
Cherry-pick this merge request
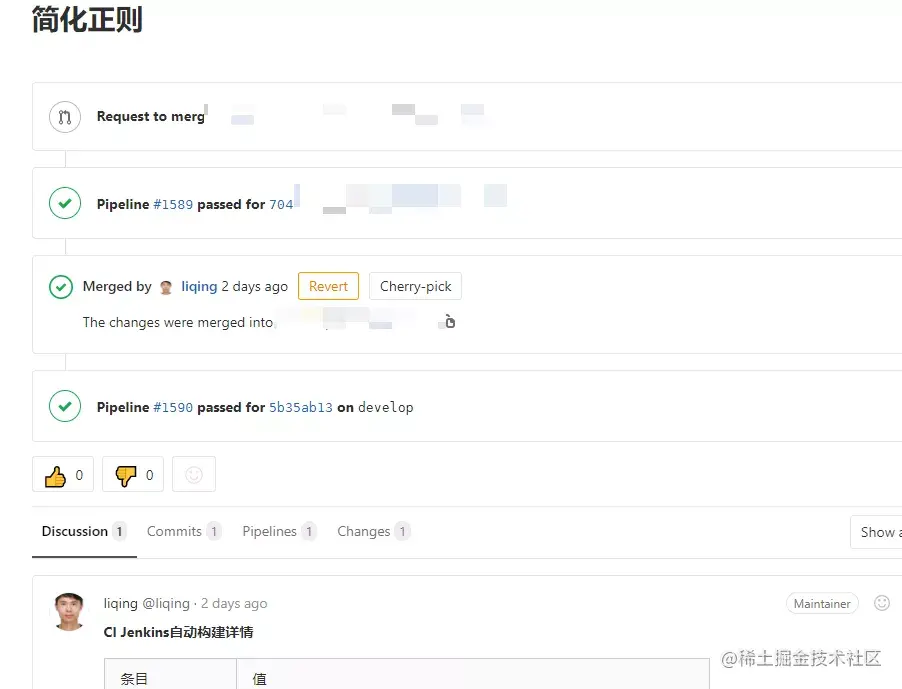pyautogui.click(x=415, y=286)
